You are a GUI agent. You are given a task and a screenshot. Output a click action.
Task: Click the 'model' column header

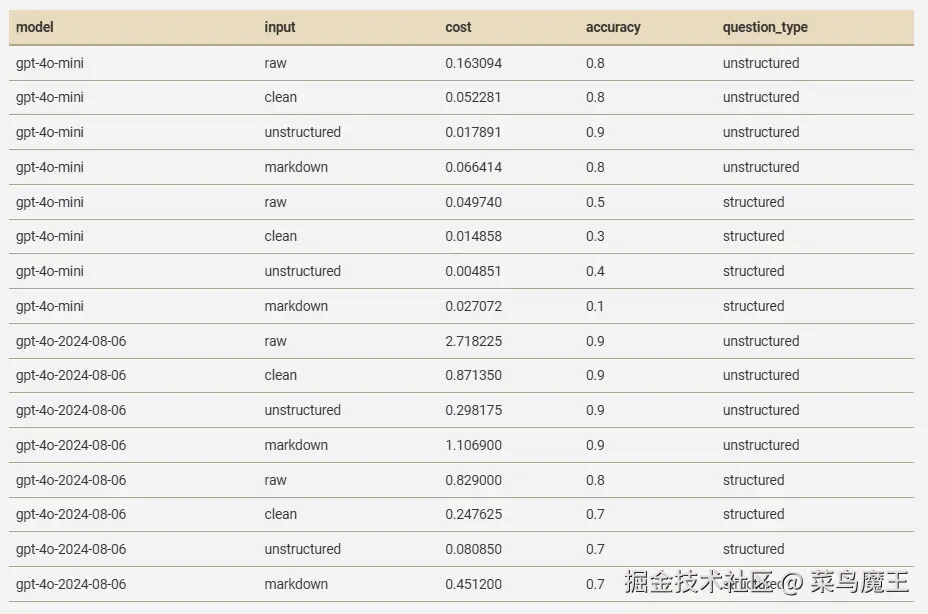(34, 27)
